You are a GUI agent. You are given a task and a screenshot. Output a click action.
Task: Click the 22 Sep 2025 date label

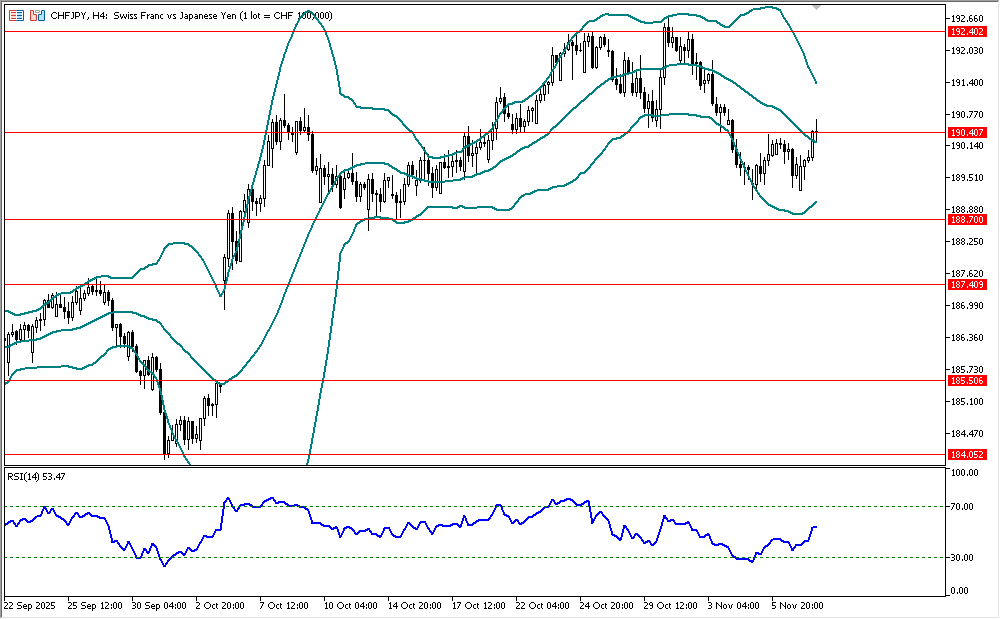tap(32, 605)
